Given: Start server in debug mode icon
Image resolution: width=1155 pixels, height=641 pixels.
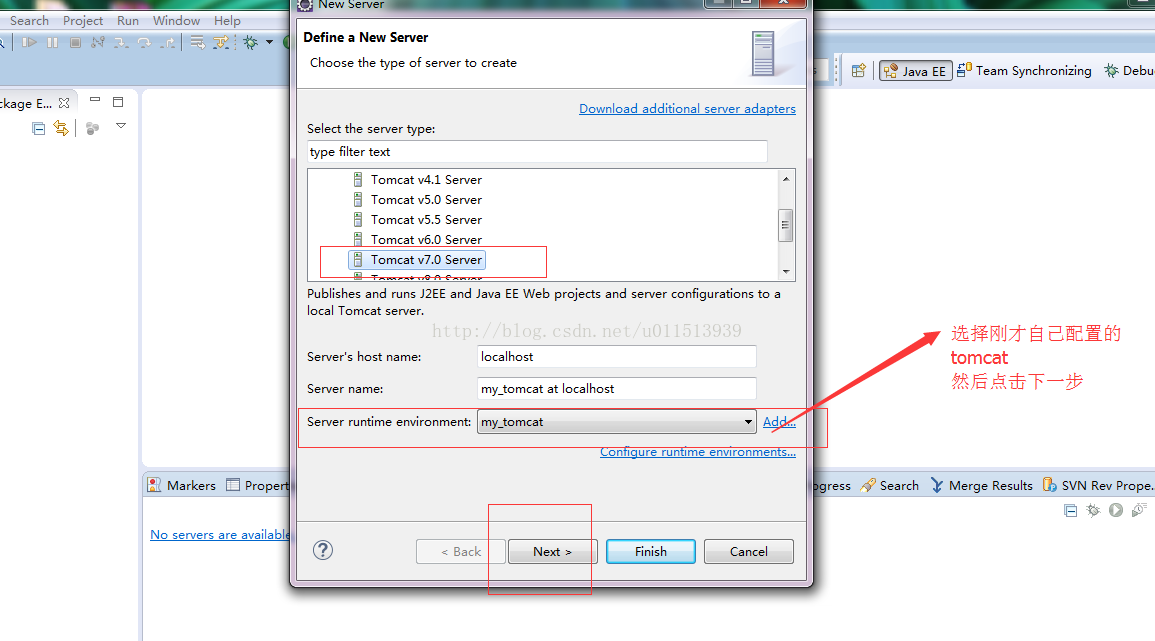Looking at the screenshot, I should pyautogui.click(x=1093, y=510).
